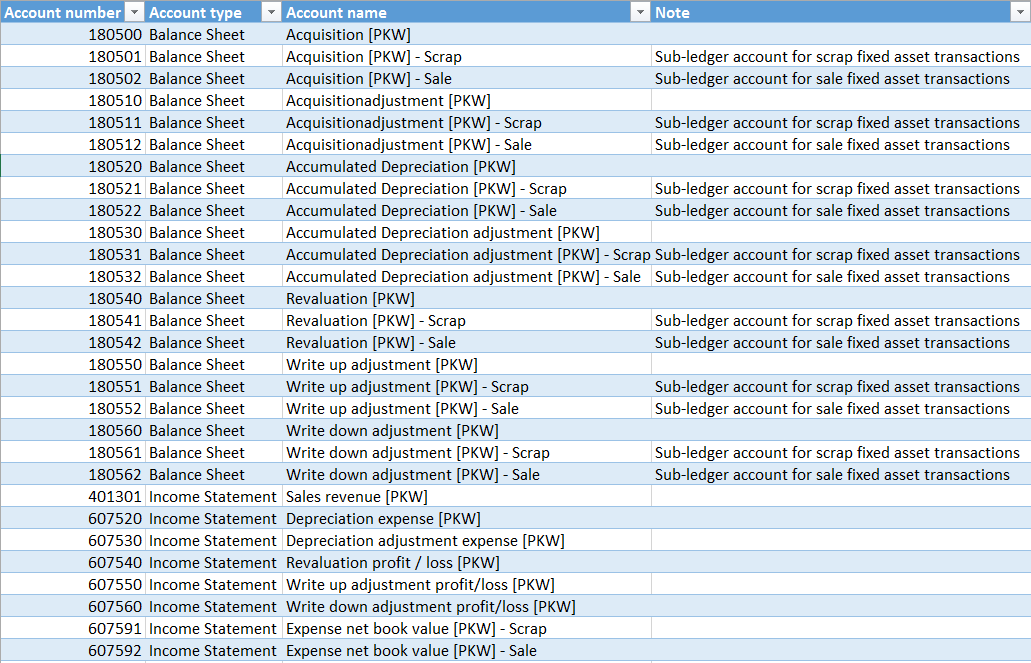This screenshot has height=663, width=1031.
Task: Select the Acquisition [PKW] - Scrap cell
Action: click(374, 57)
